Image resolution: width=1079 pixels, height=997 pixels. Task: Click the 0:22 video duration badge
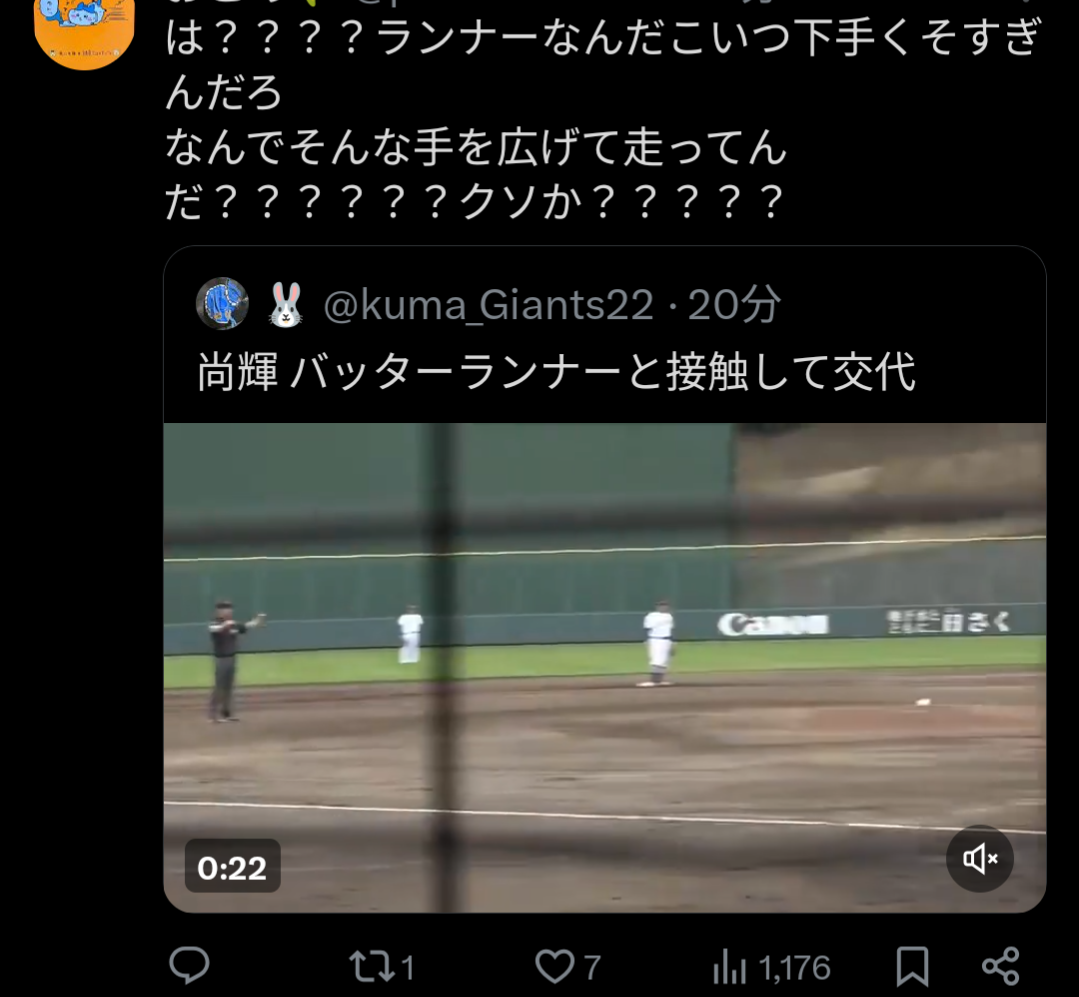[x=233, y=867]
